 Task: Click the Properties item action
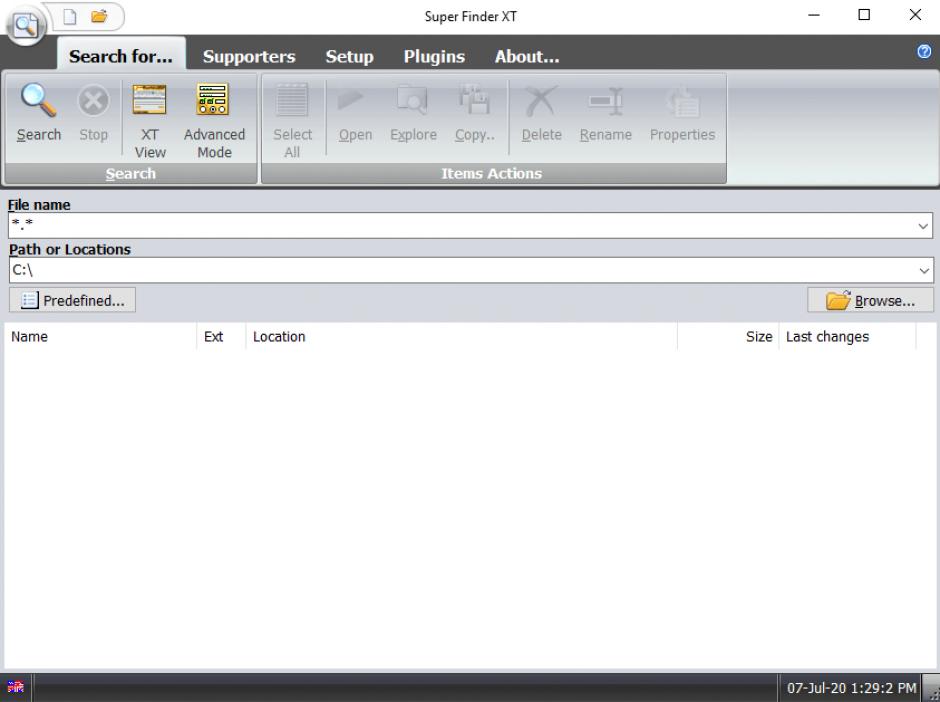tap(682, 113)
